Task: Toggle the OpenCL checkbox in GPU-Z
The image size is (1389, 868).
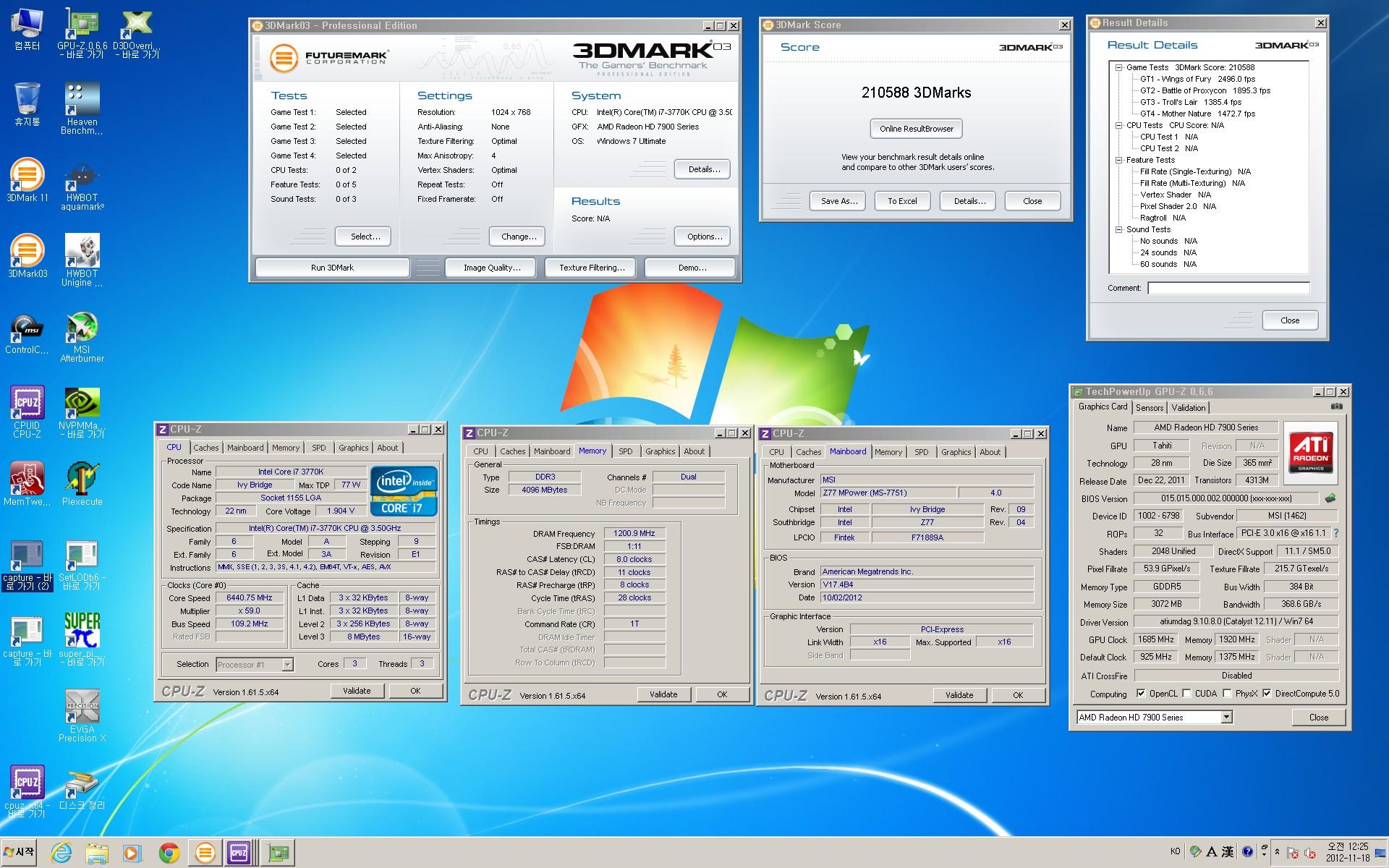Action: (x=1141, y=693)
